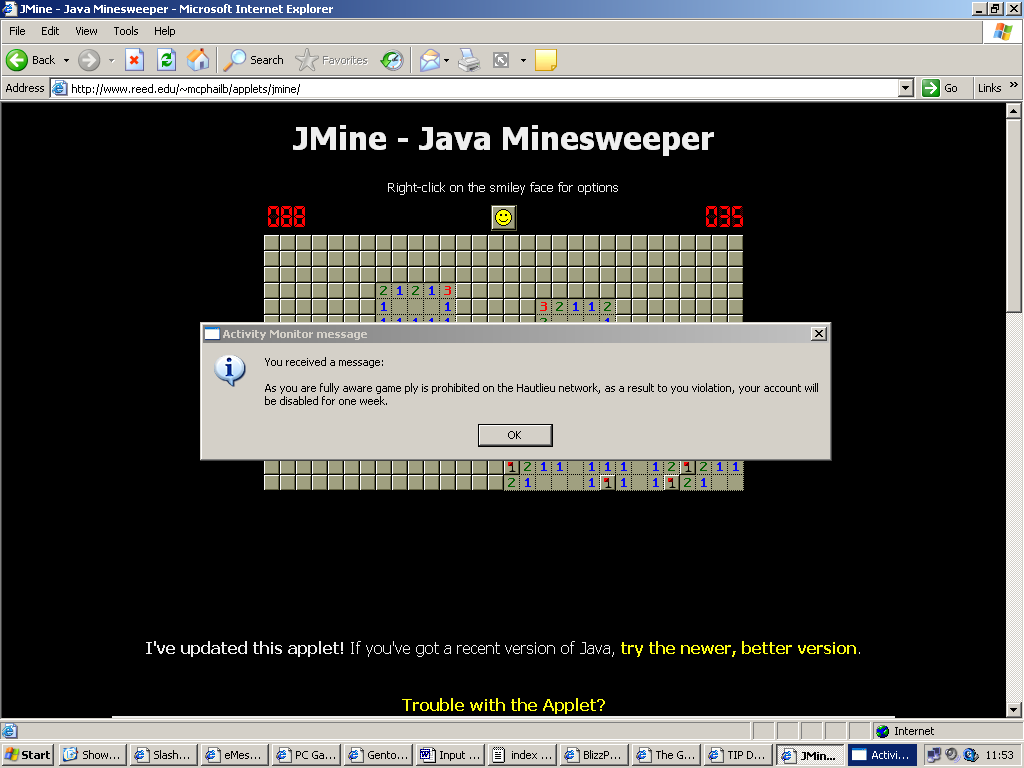Click network tray icon in system tray
This screenshot has width=1024, height=768.
point(934,755)
